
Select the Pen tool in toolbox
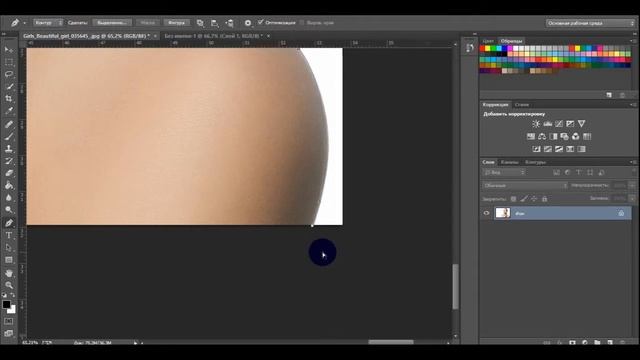tap(9, 223)
